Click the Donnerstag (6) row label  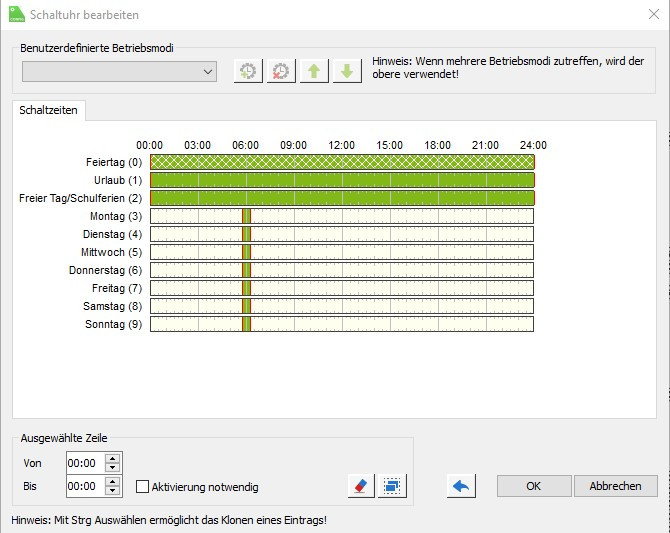(105, 270)
